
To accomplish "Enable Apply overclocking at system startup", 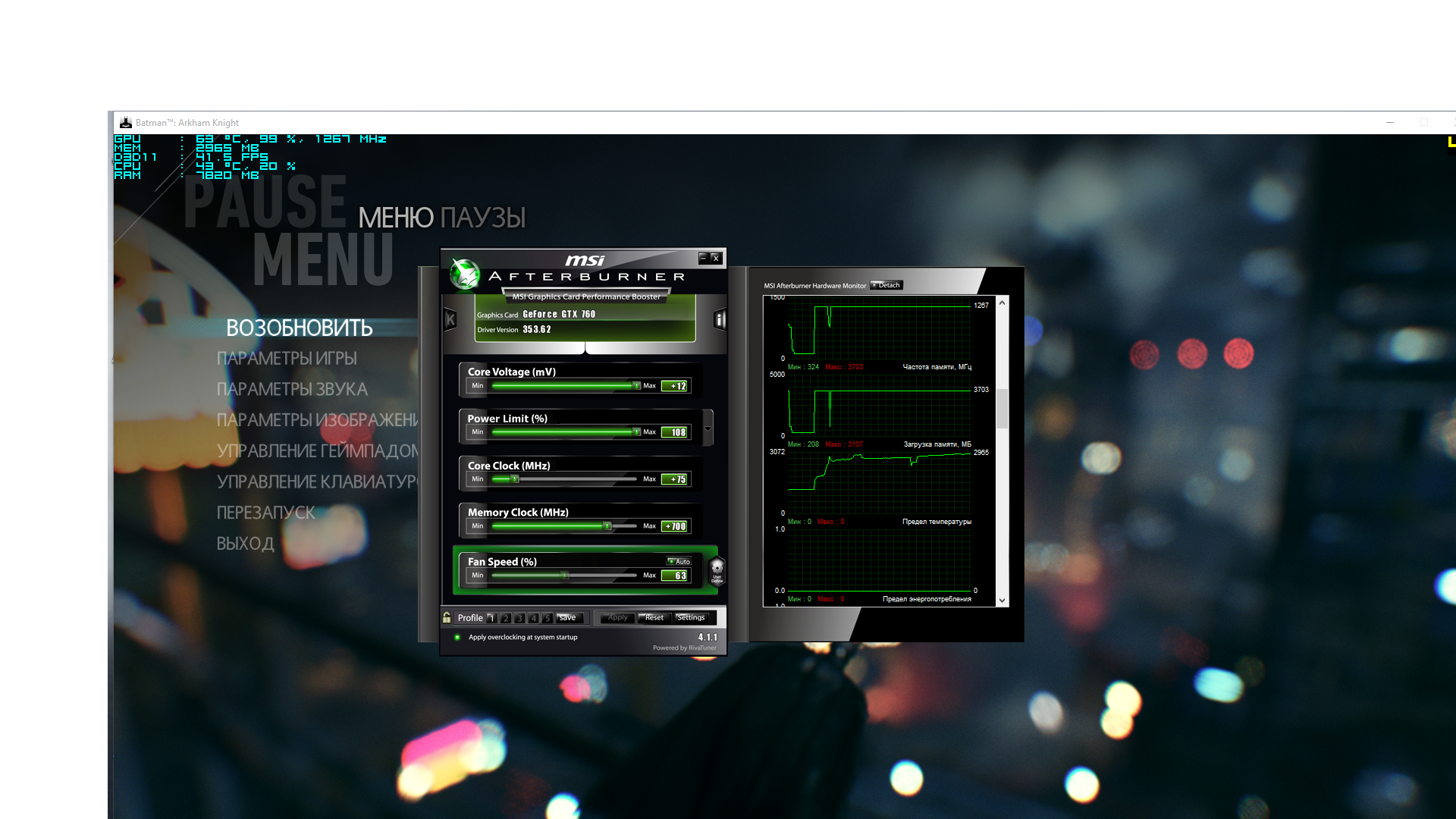I will [x=457, y=637].
